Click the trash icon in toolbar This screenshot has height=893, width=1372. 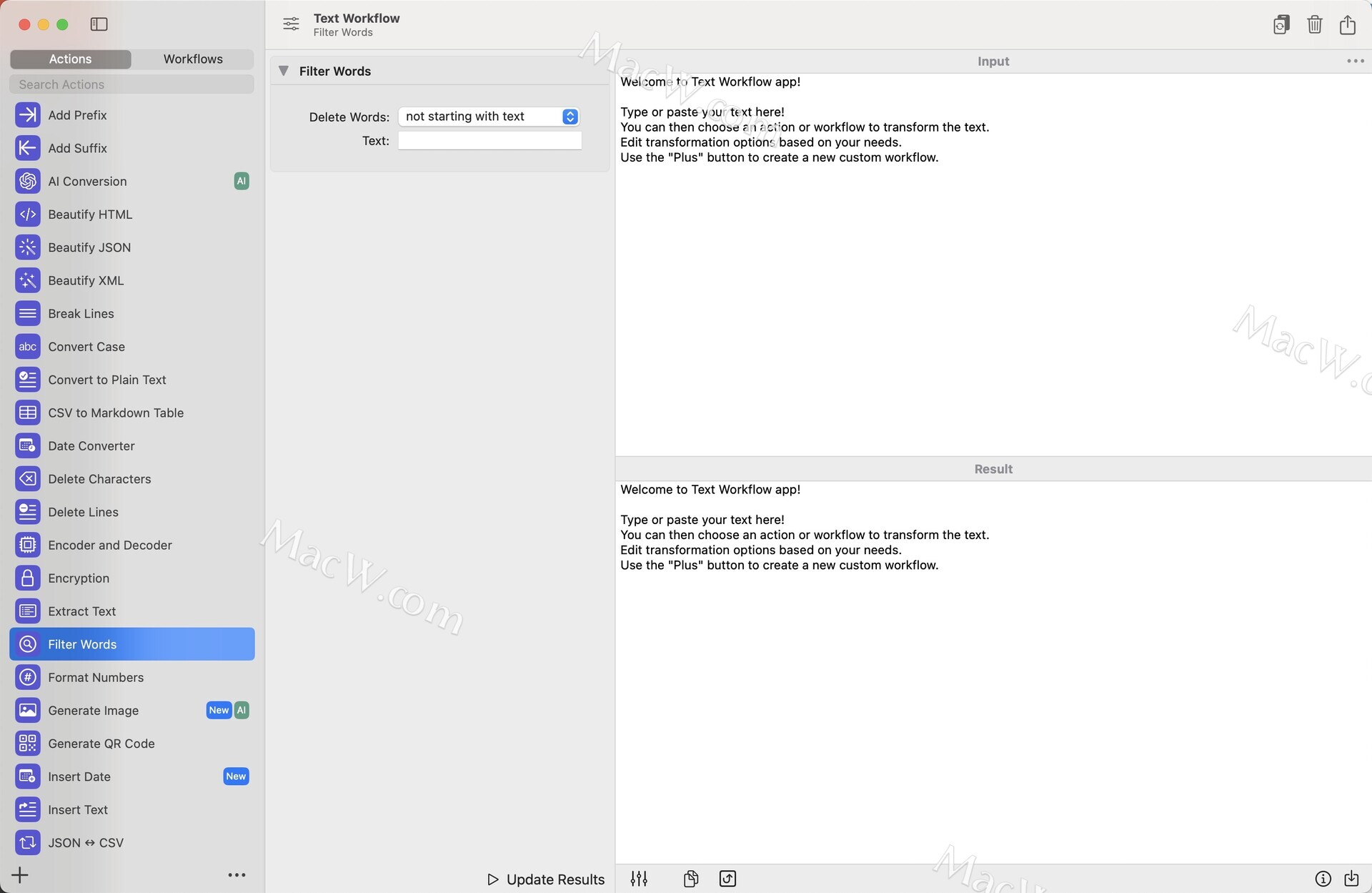click(1314, 24)
